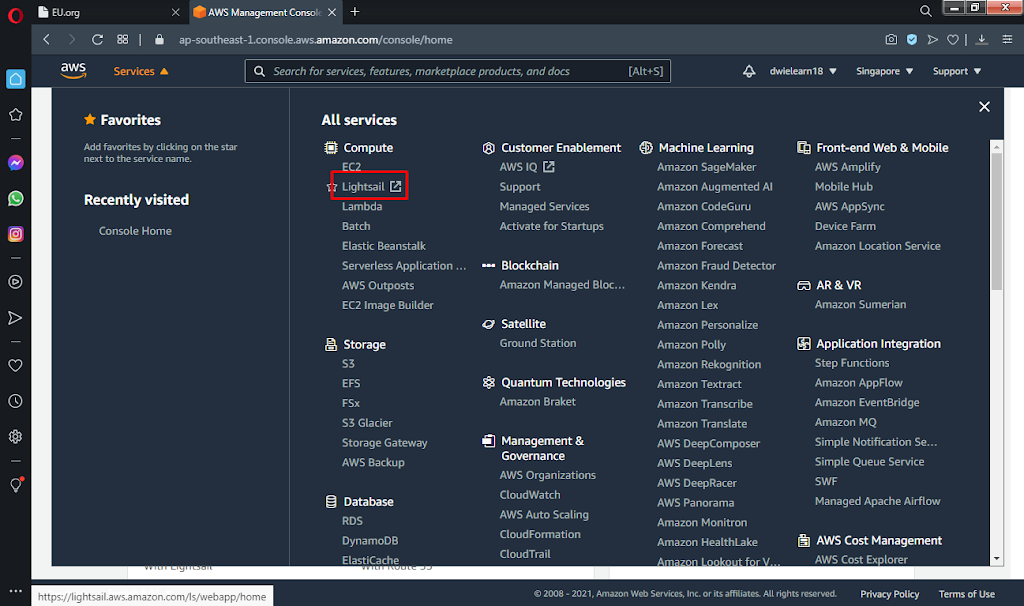
Task: Click the lightbulb tips icon in sidebar
Action: click(16, 485)
